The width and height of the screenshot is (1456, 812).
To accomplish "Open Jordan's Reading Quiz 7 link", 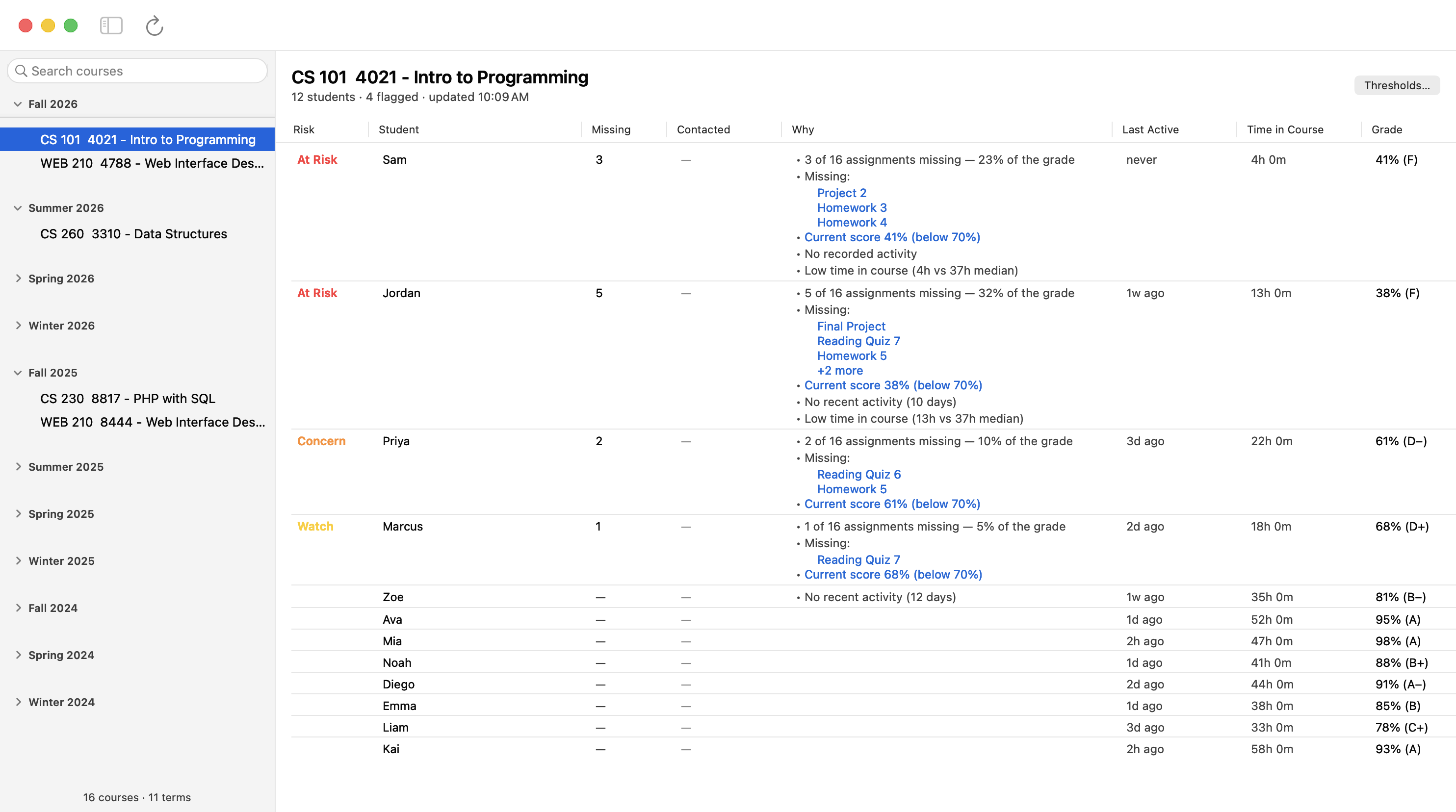I will point(858,341).
